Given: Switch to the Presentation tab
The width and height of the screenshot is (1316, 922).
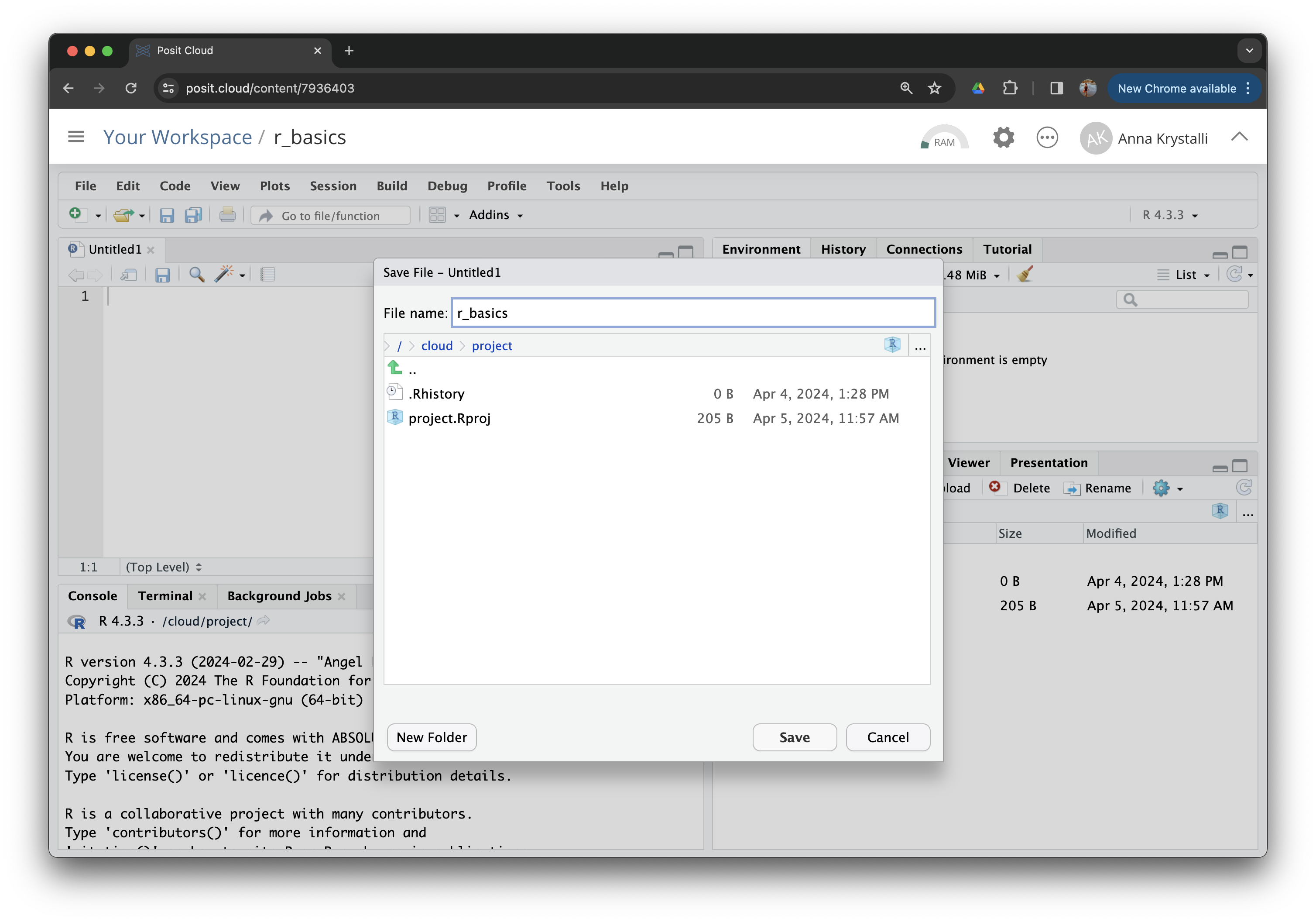Looking at the screenshot, I should pyautogui.click(x=1049, y=463).
